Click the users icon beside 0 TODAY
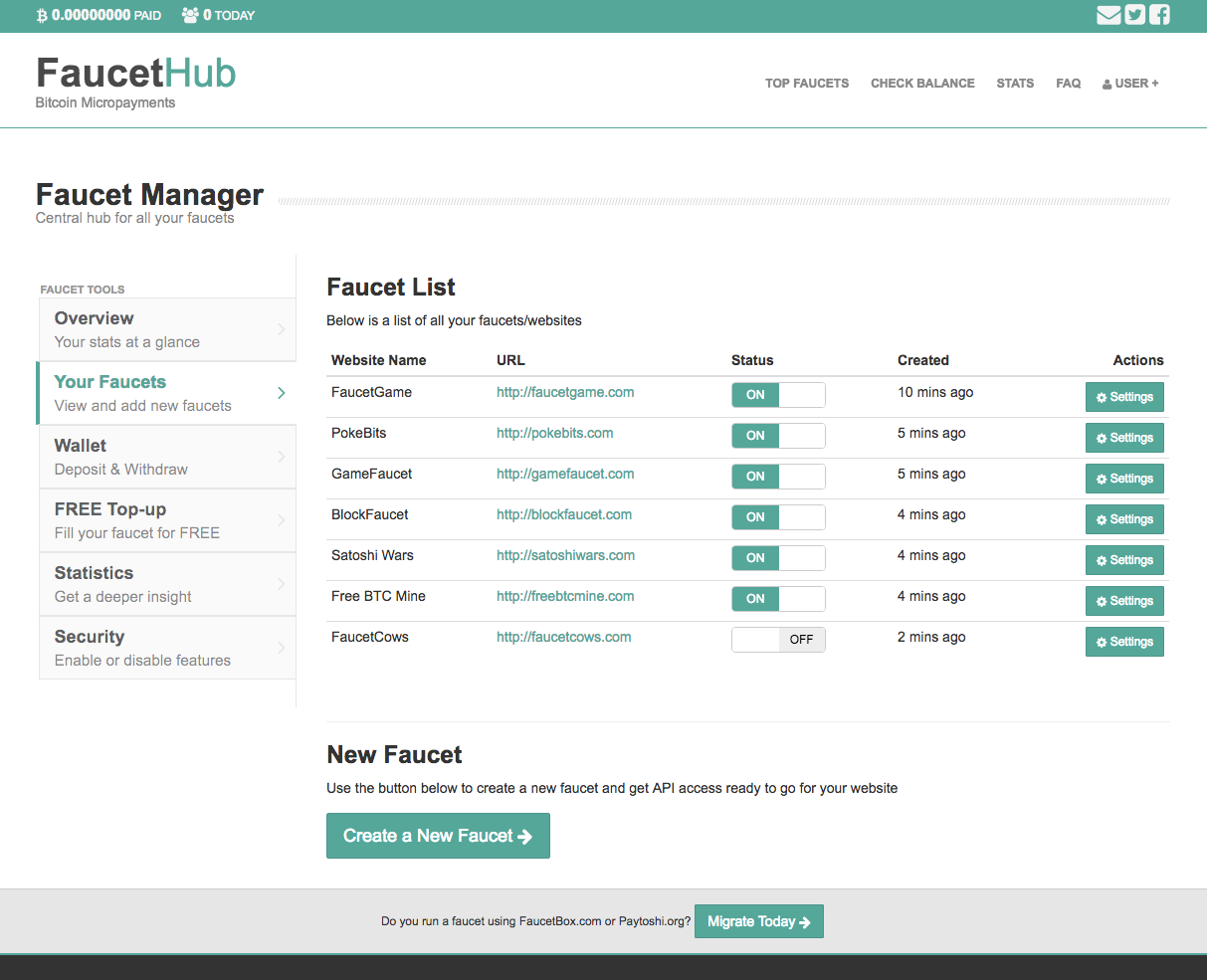 click(x=190, y=15)
